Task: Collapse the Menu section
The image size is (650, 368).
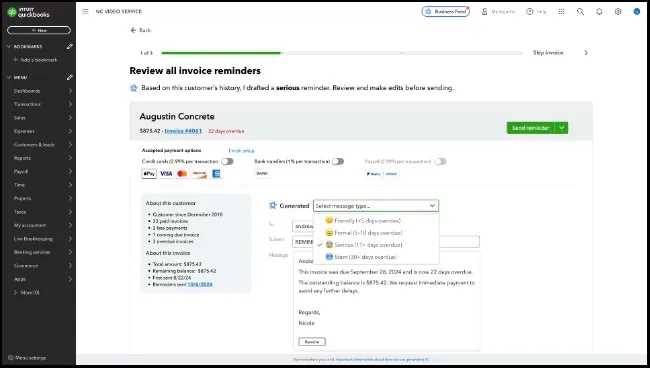Action: 9,77
